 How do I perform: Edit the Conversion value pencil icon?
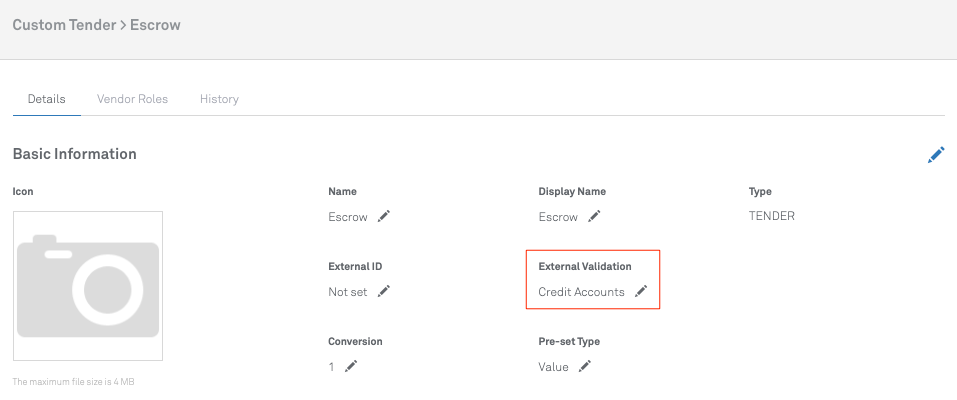351,367
